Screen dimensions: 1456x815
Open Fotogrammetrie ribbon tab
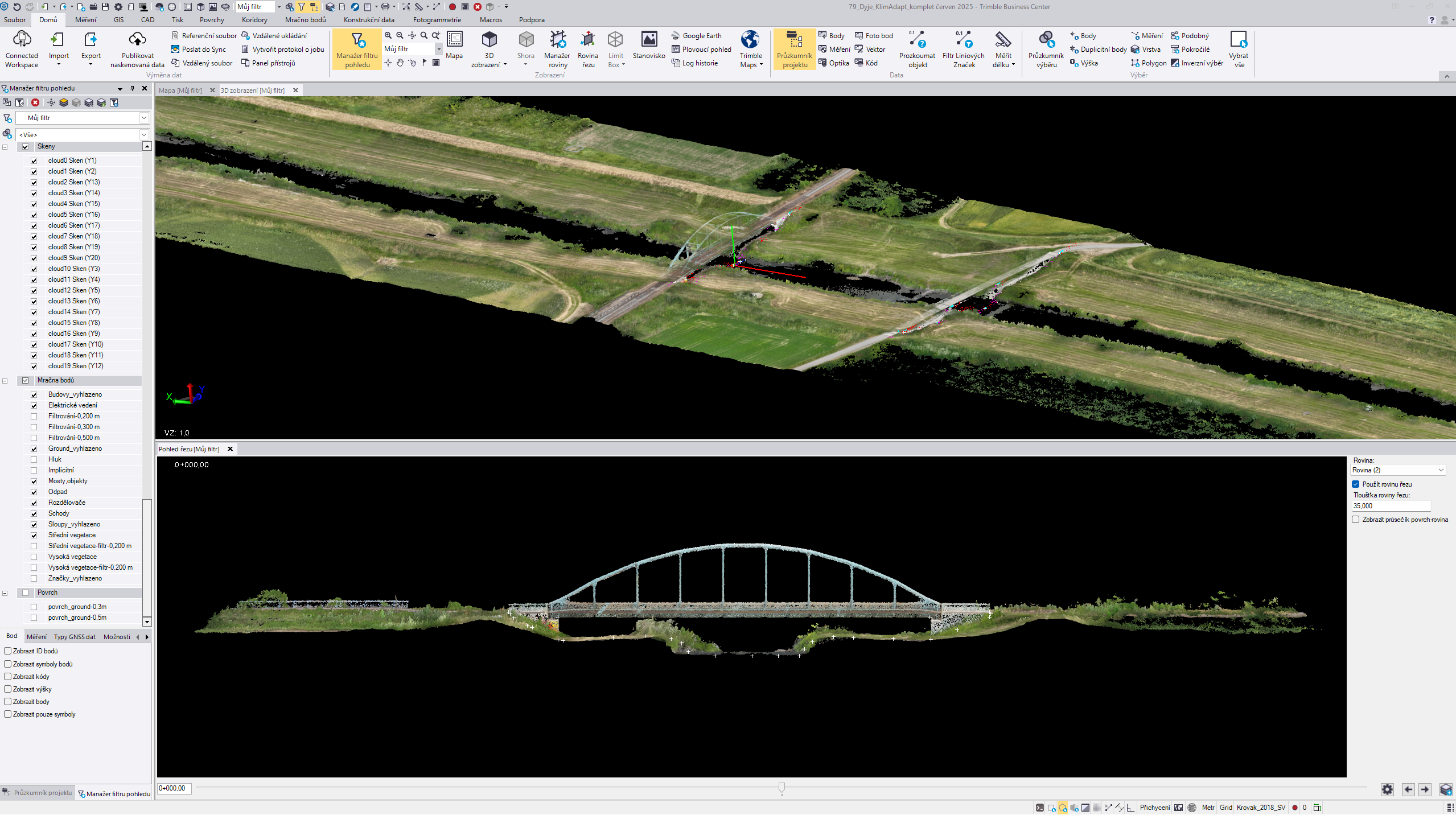(437, 20)
